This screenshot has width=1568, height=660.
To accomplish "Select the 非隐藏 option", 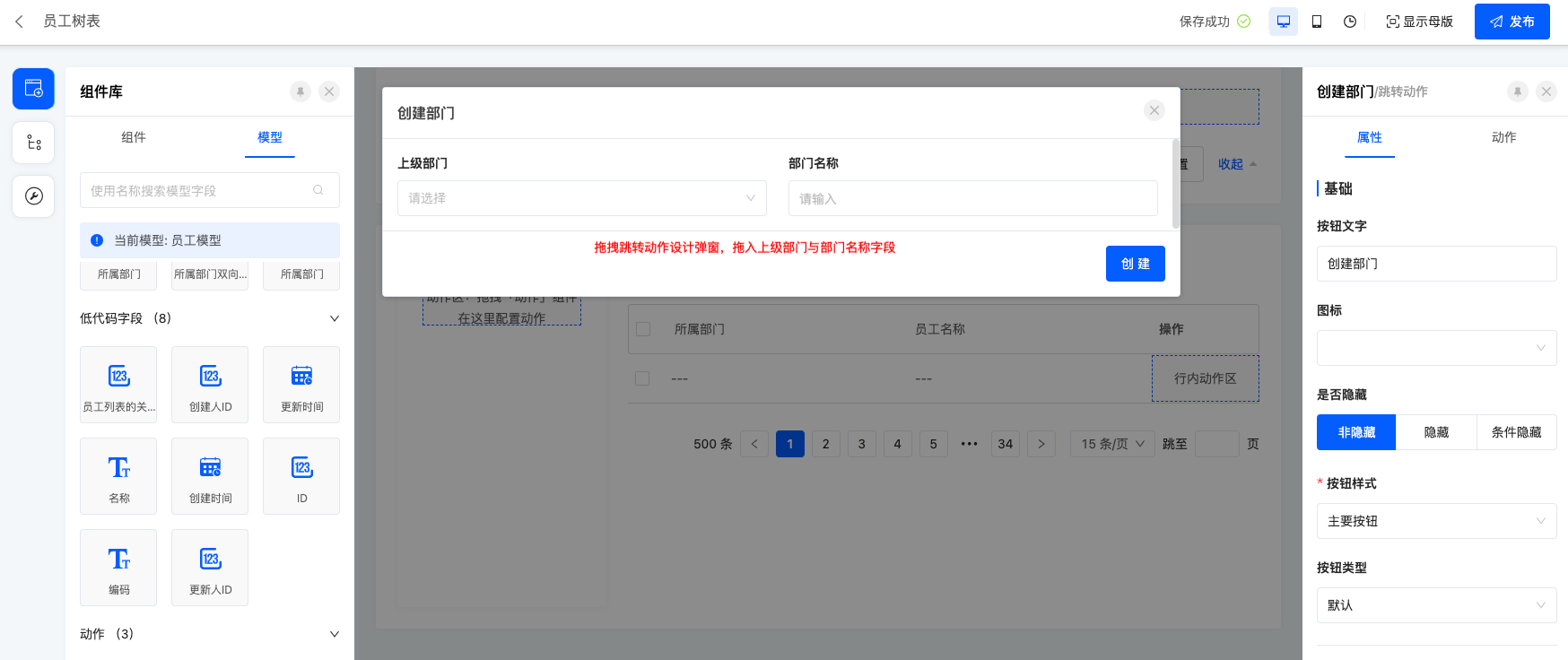I will [1356, 432].
